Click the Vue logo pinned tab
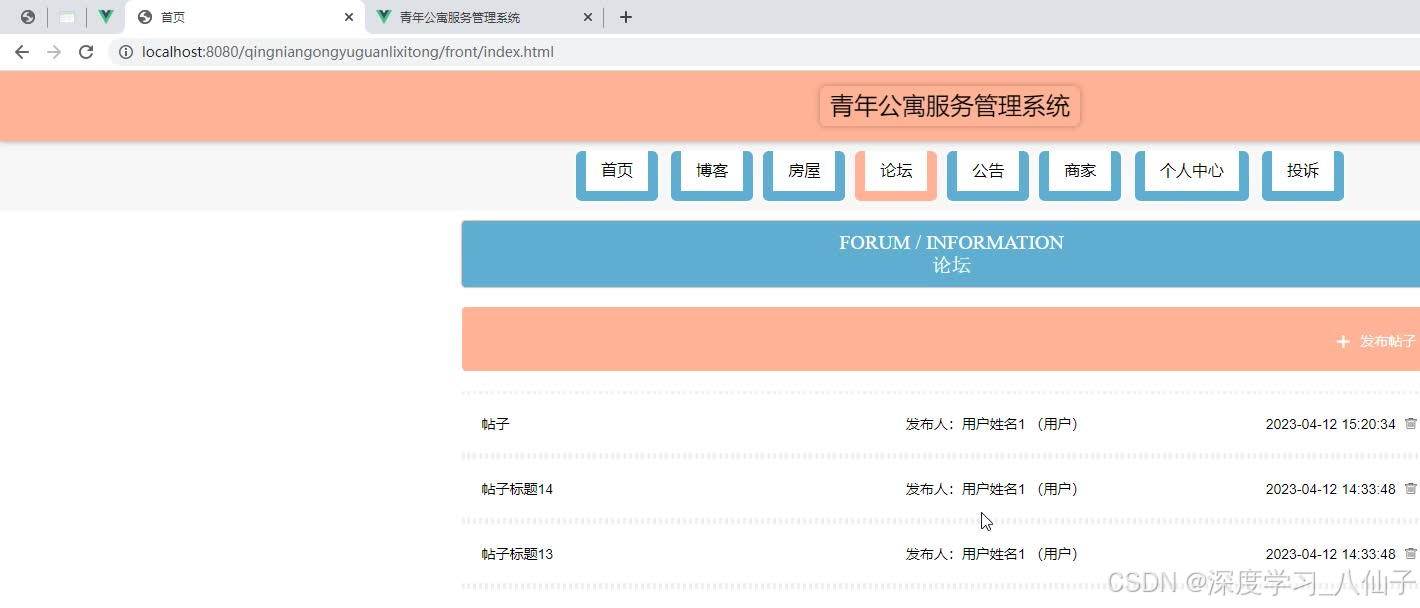Screen dimensions: 1420x608 pos(105,16)
